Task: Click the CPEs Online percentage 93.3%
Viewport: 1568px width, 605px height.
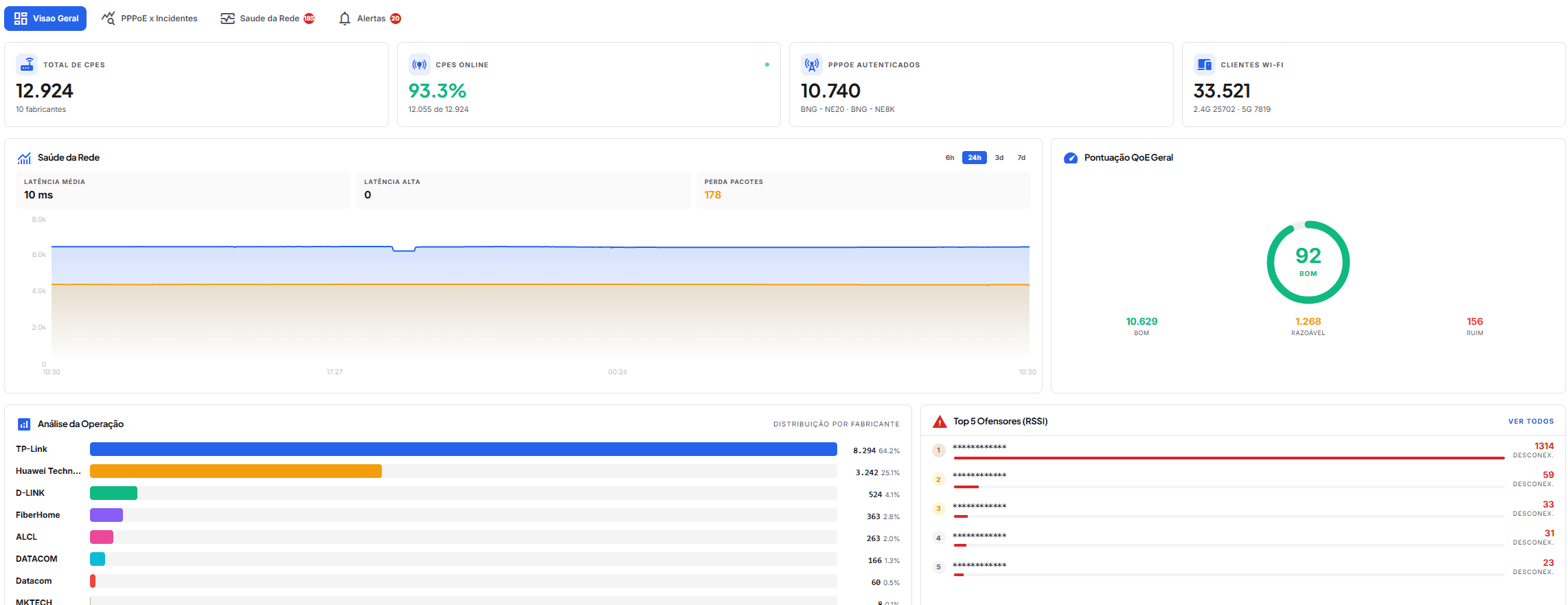Action: [x=438, y=91]
